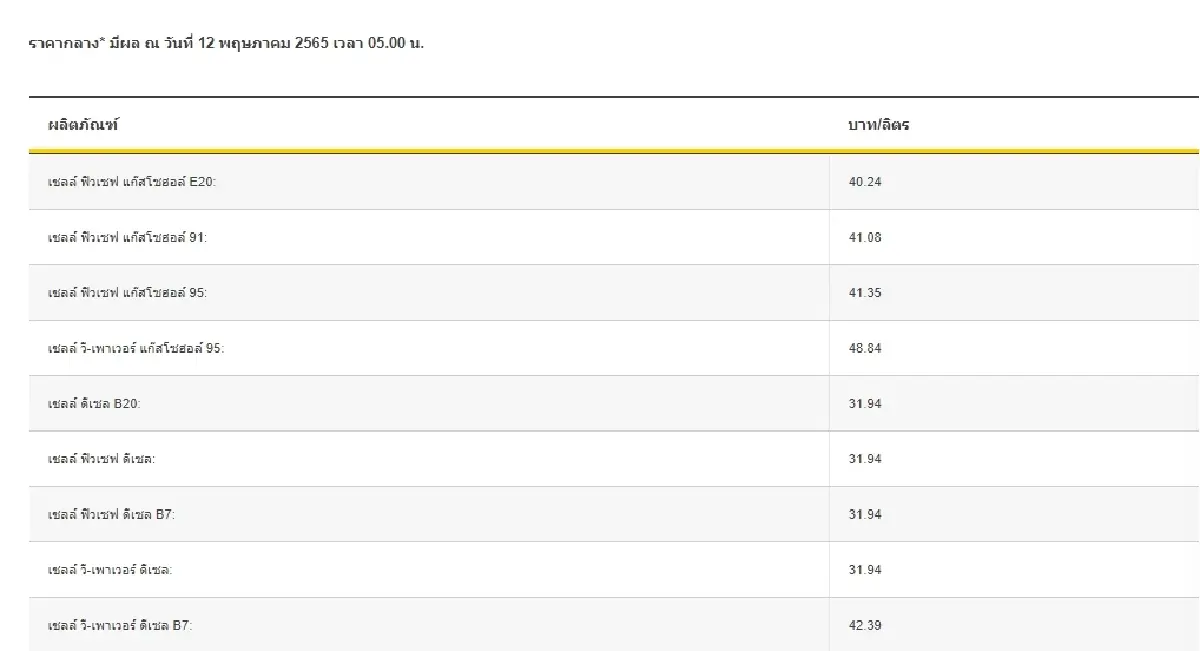
Task: Click product name เชลล์ ฟิวเซฟ แก๊สโซฮอล์ 91
Action: click(x=128, y=237)
